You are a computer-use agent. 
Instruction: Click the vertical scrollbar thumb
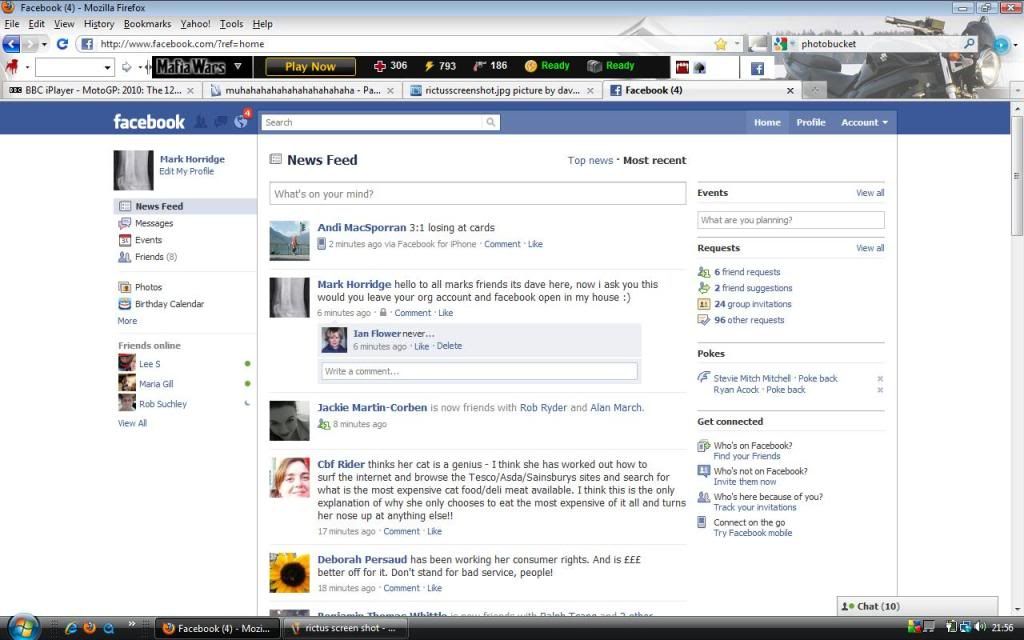click(1017, 175)
